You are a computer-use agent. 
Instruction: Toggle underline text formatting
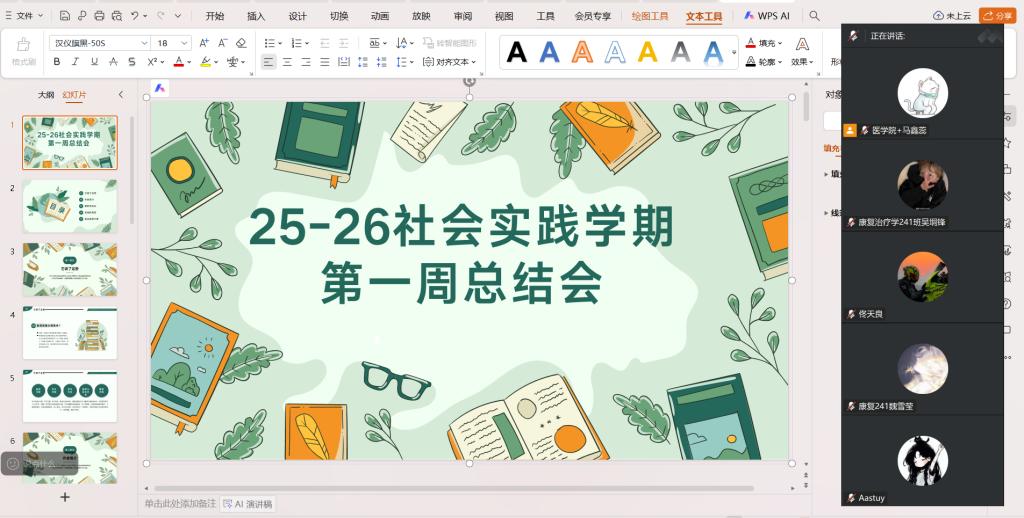click(94, 62)
